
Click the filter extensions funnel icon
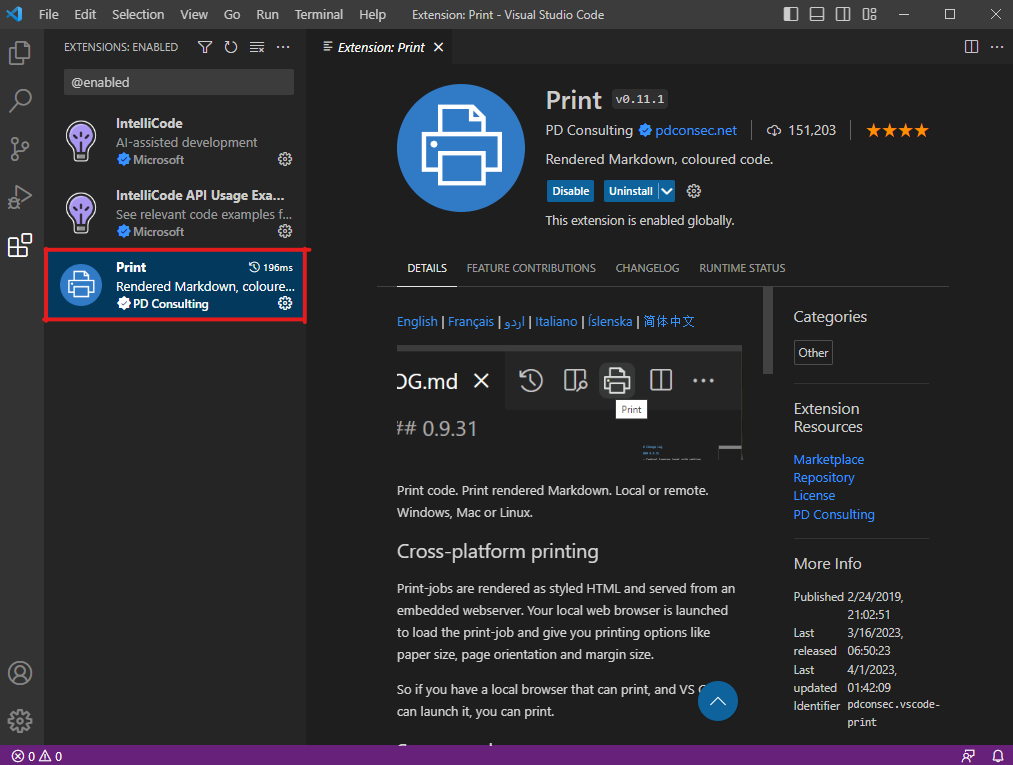pos(205,47)
